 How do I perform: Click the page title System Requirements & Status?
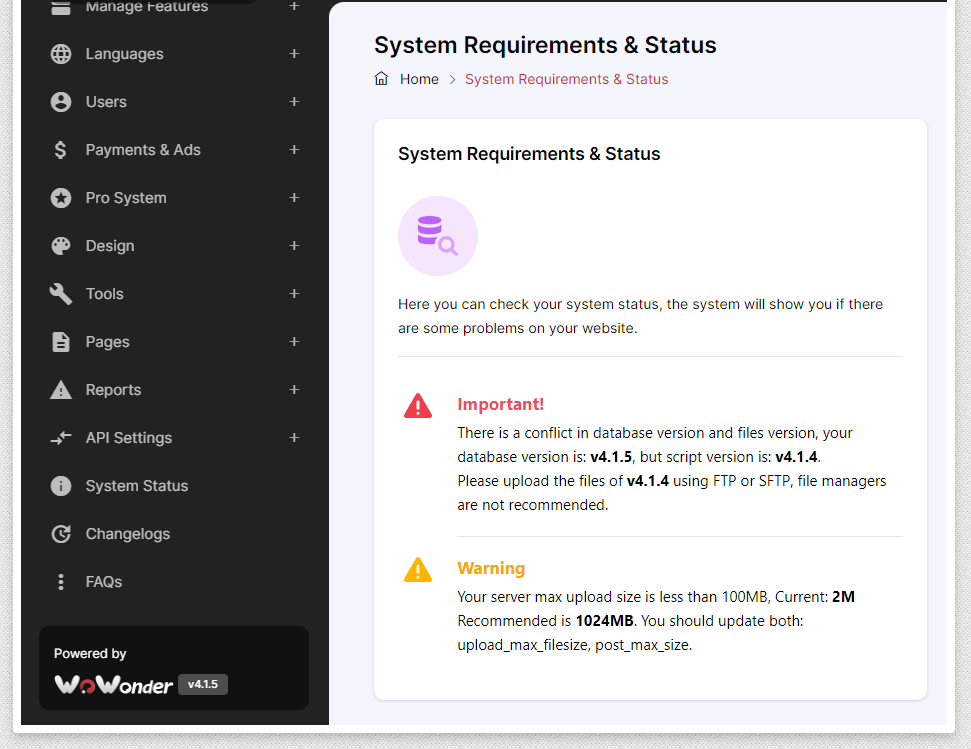coord(545,45)
